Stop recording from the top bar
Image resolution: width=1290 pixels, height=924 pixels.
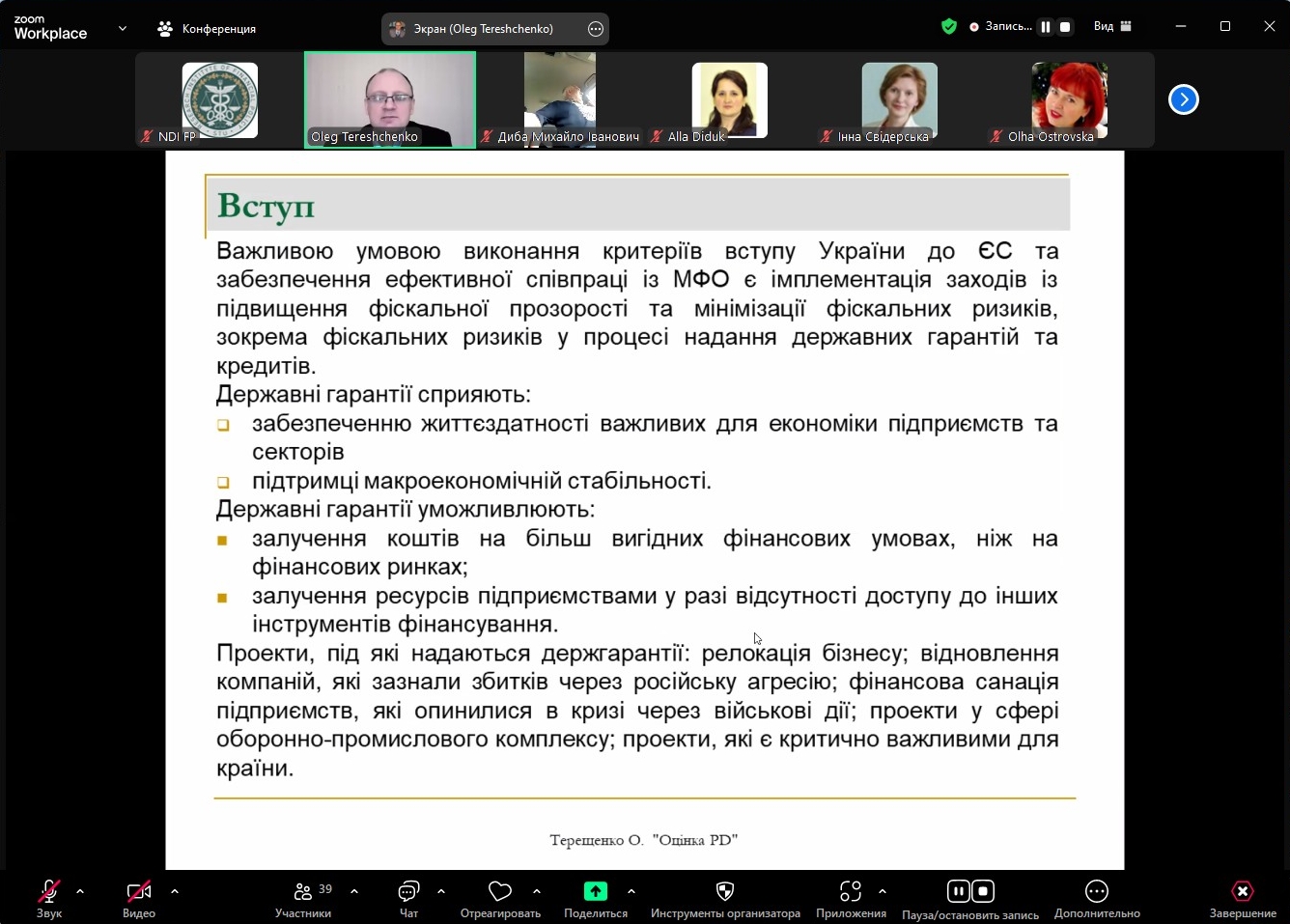pyautogui.click(x=1065, y=27)
